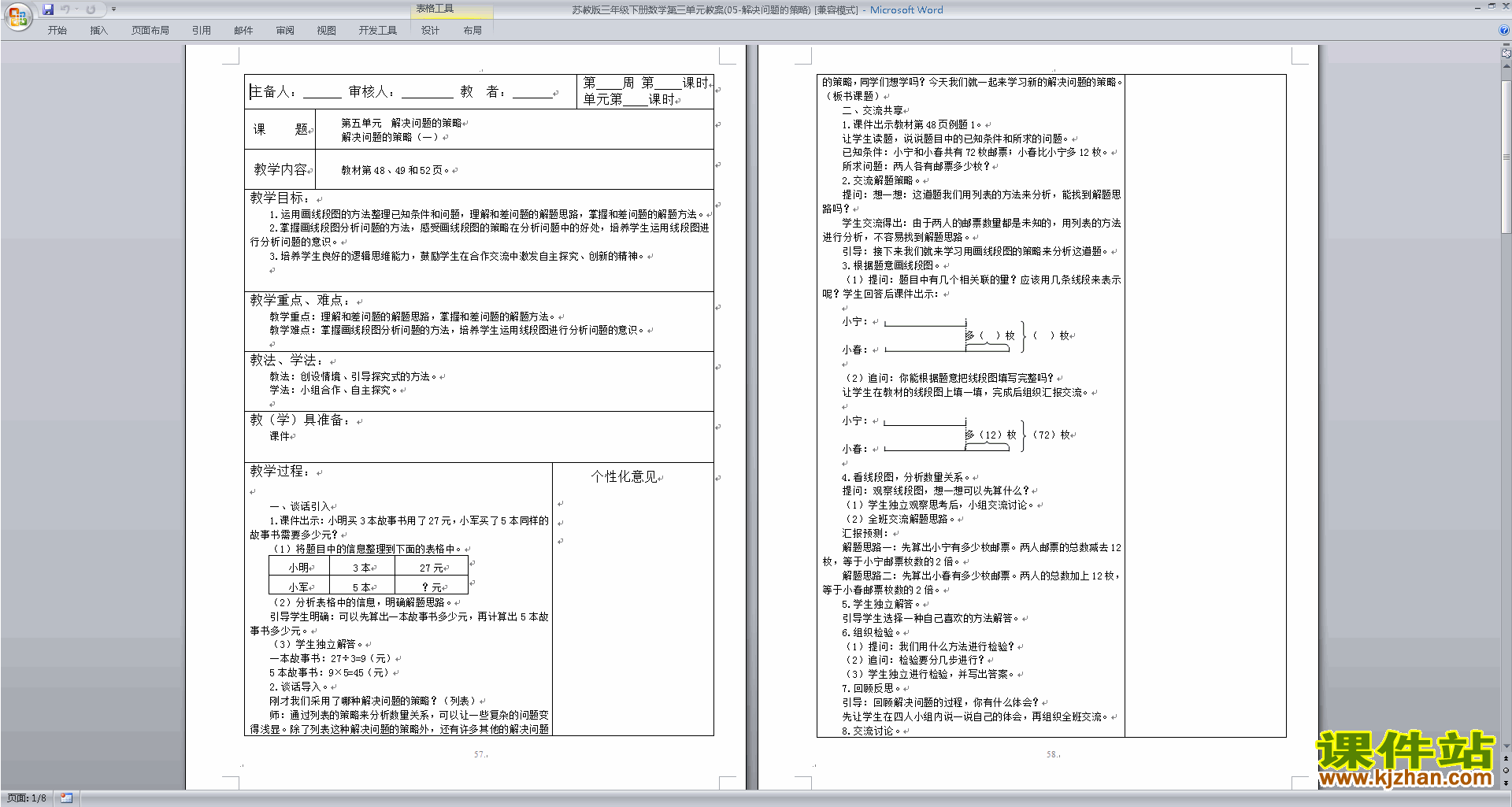The width and height of the screenshot is (1512, 807).
Task: Click the 主备人 blank field on page 57
Action: tap(322, 92)
